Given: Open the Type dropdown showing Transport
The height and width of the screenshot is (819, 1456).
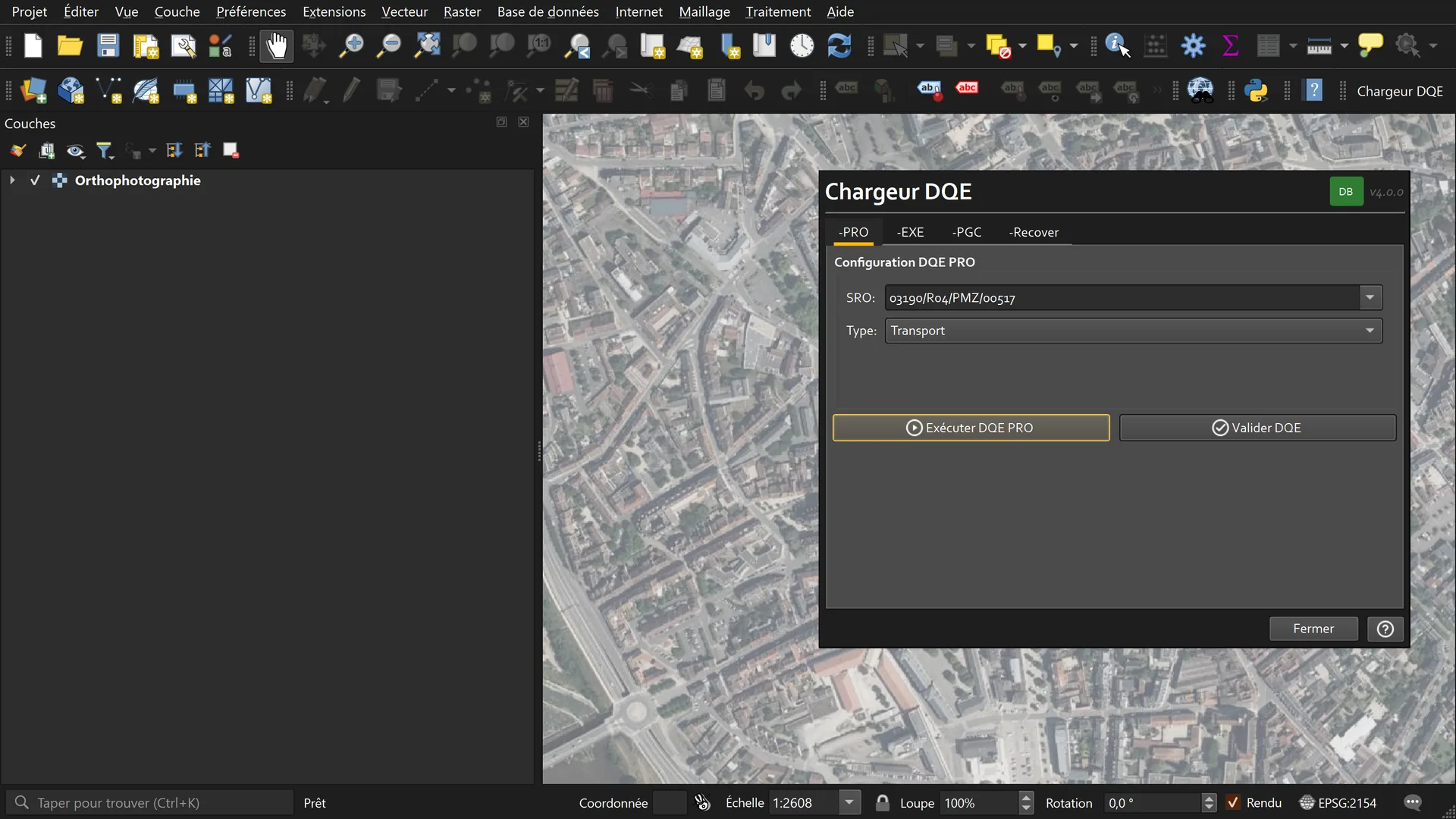Looking at the screenshot, I should click(x=1133, y=331).
